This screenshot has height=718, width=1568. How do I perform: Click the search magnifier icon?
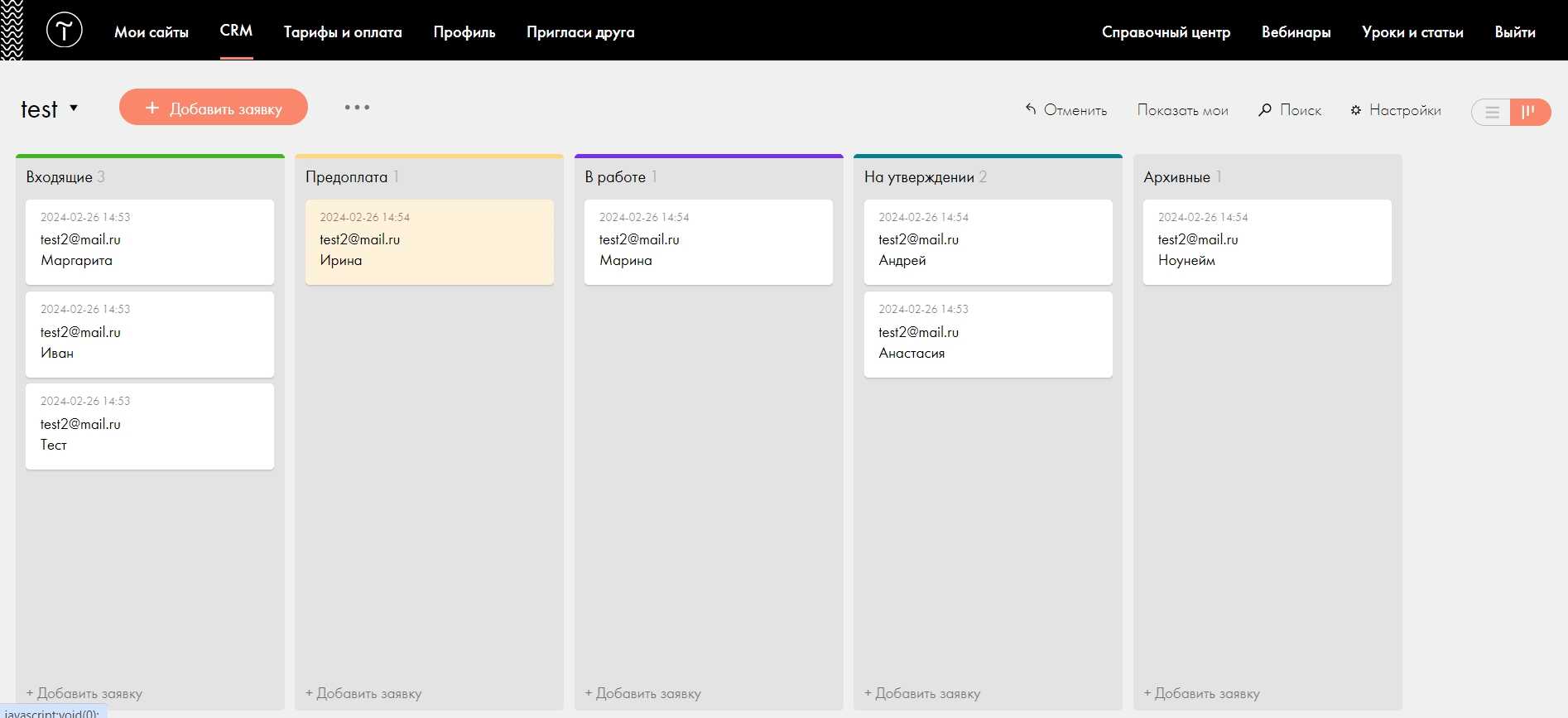click(1265, 109)
